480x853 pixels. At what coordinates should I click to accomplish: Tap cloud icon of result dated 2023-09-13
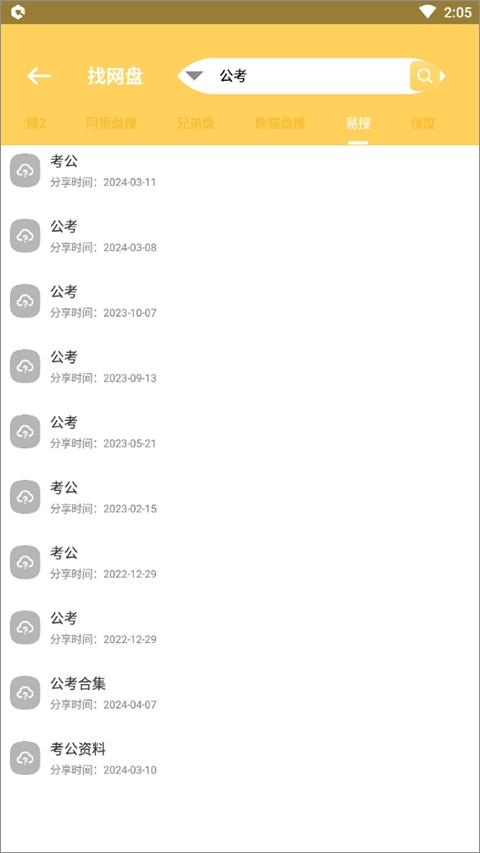[x=26, y=366]
